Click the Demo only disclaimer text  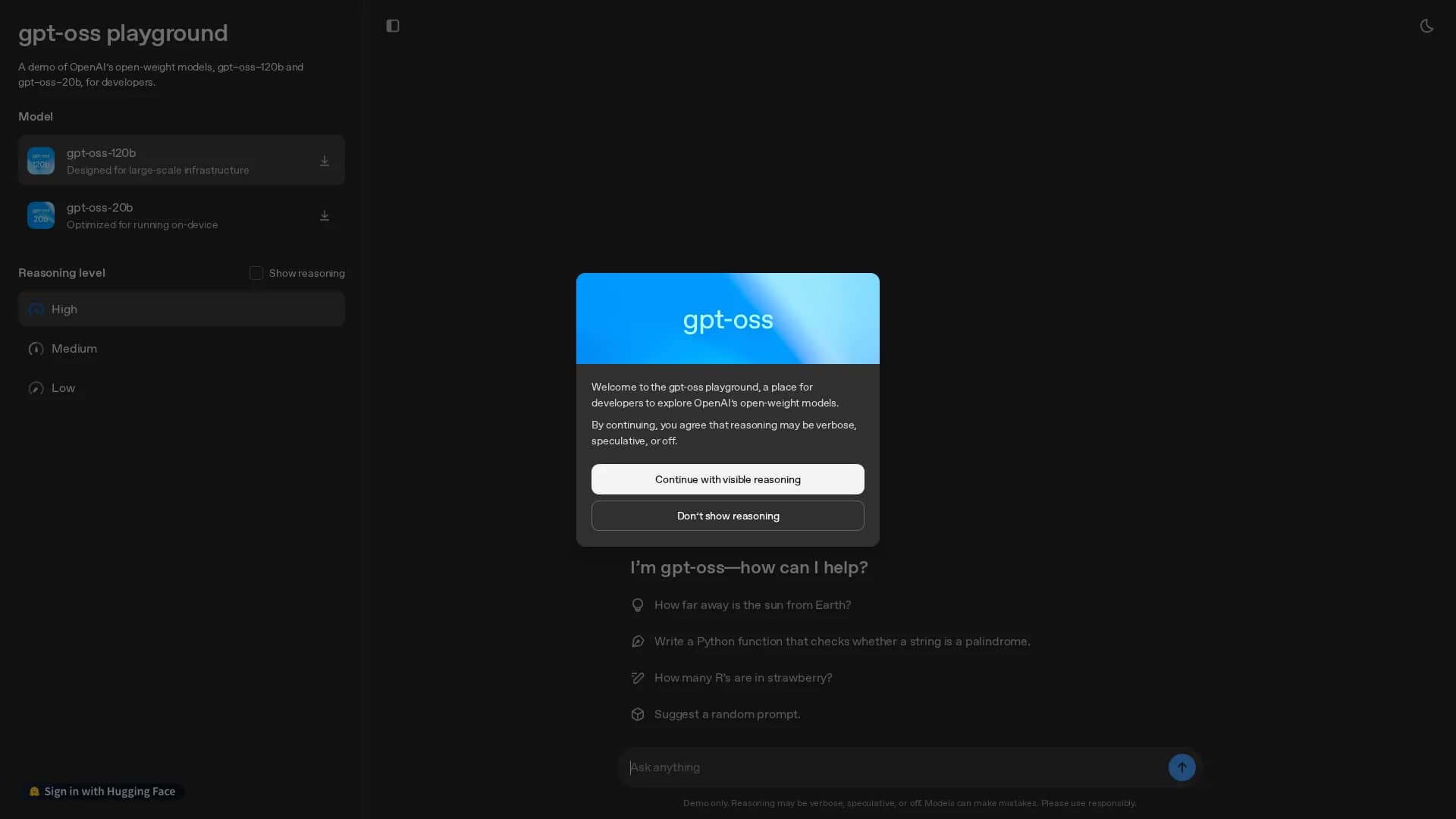[x=909, y=803]
